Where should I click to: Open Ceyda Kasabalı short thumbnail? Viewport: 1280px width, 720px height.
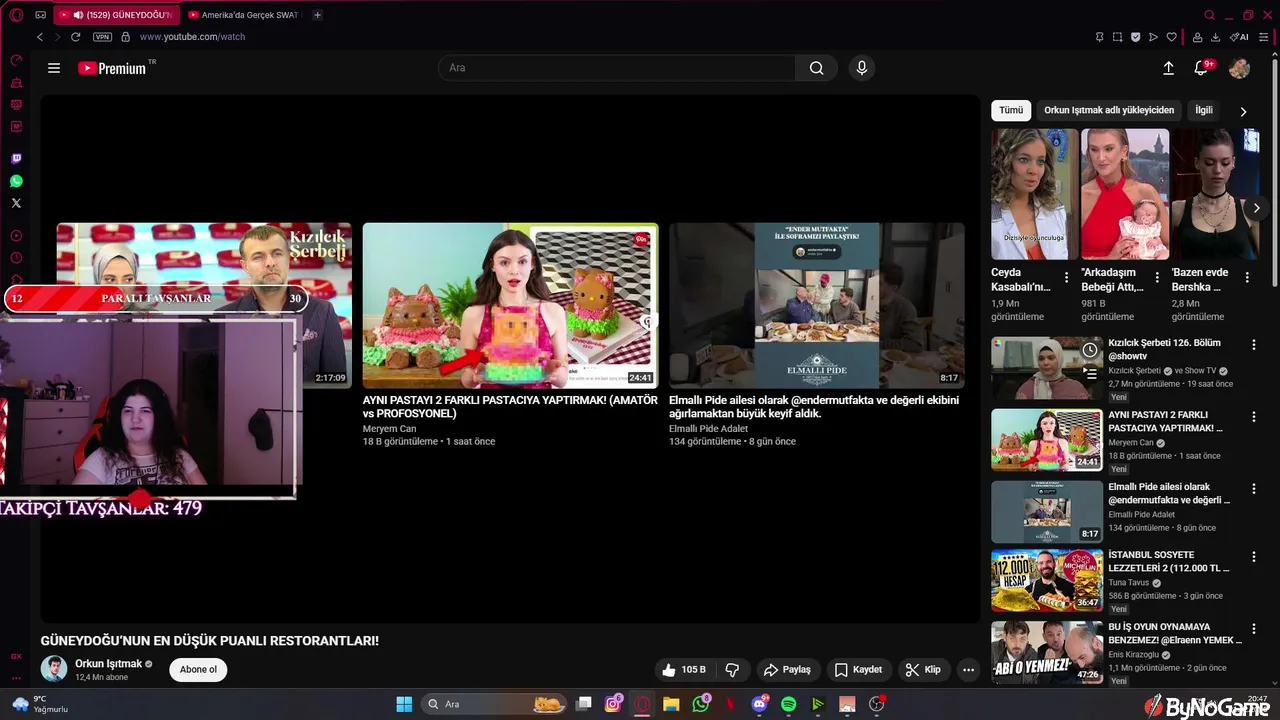(1035, 194)
